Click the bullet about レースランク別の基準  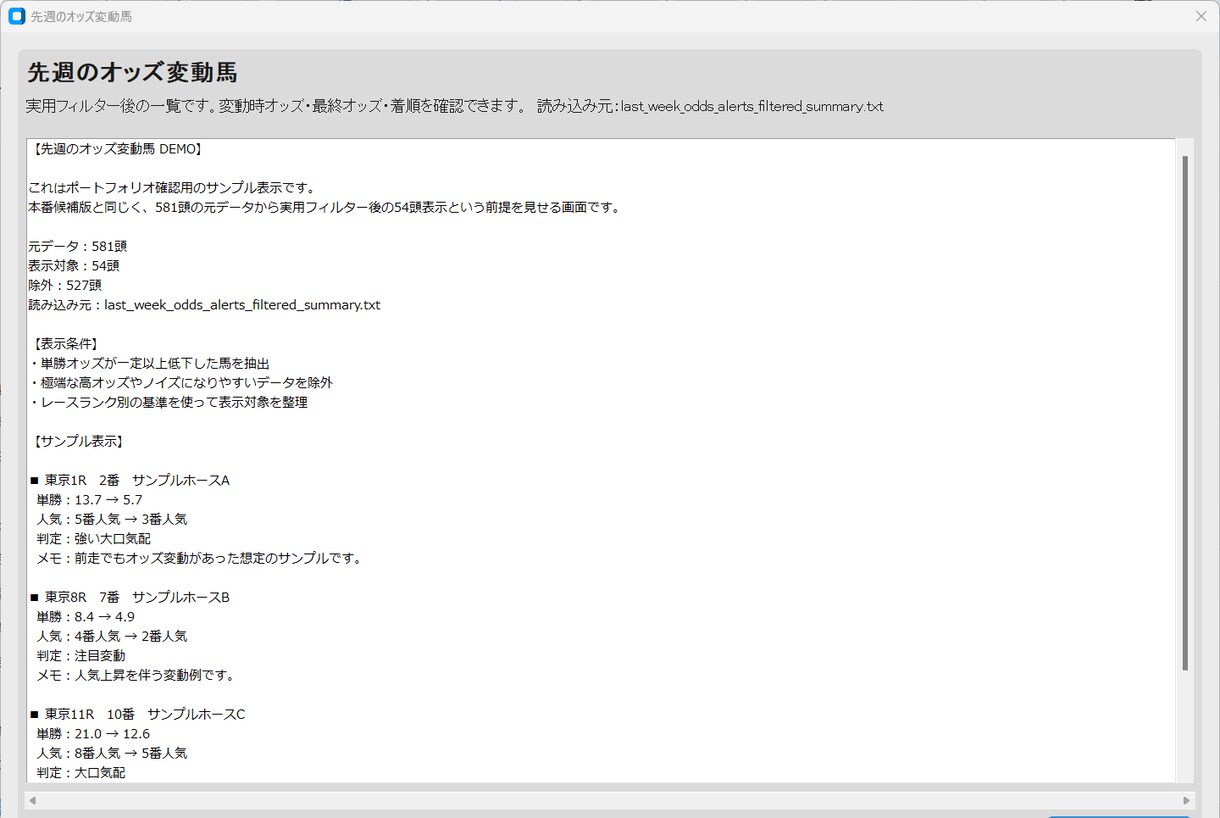(x=169, y=402)
